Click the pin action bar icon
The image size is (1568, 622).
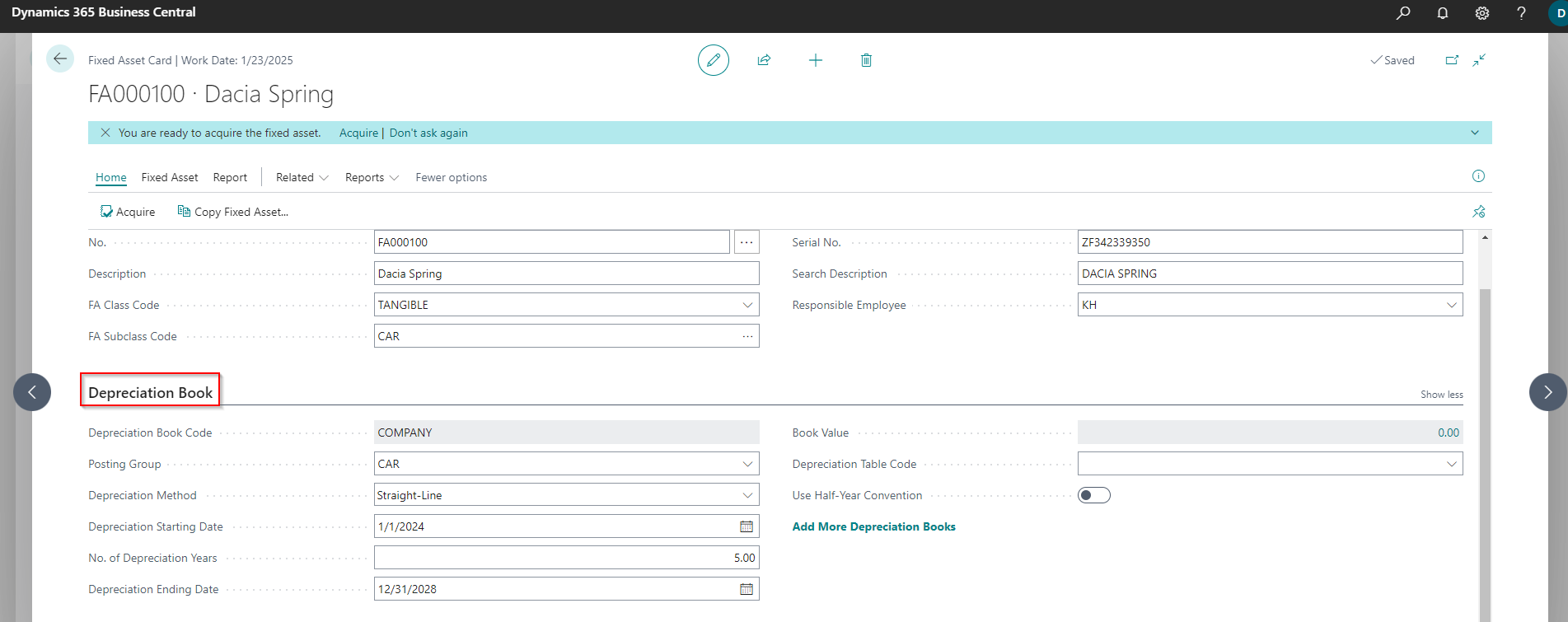(1479, 212)
